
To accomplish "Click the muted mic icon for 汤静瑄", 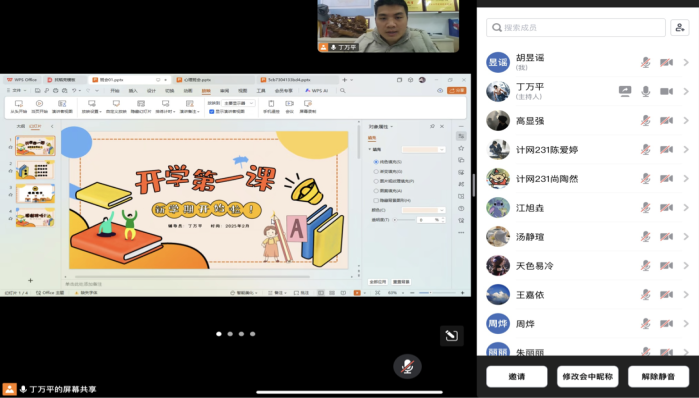I will pos(646,237).
